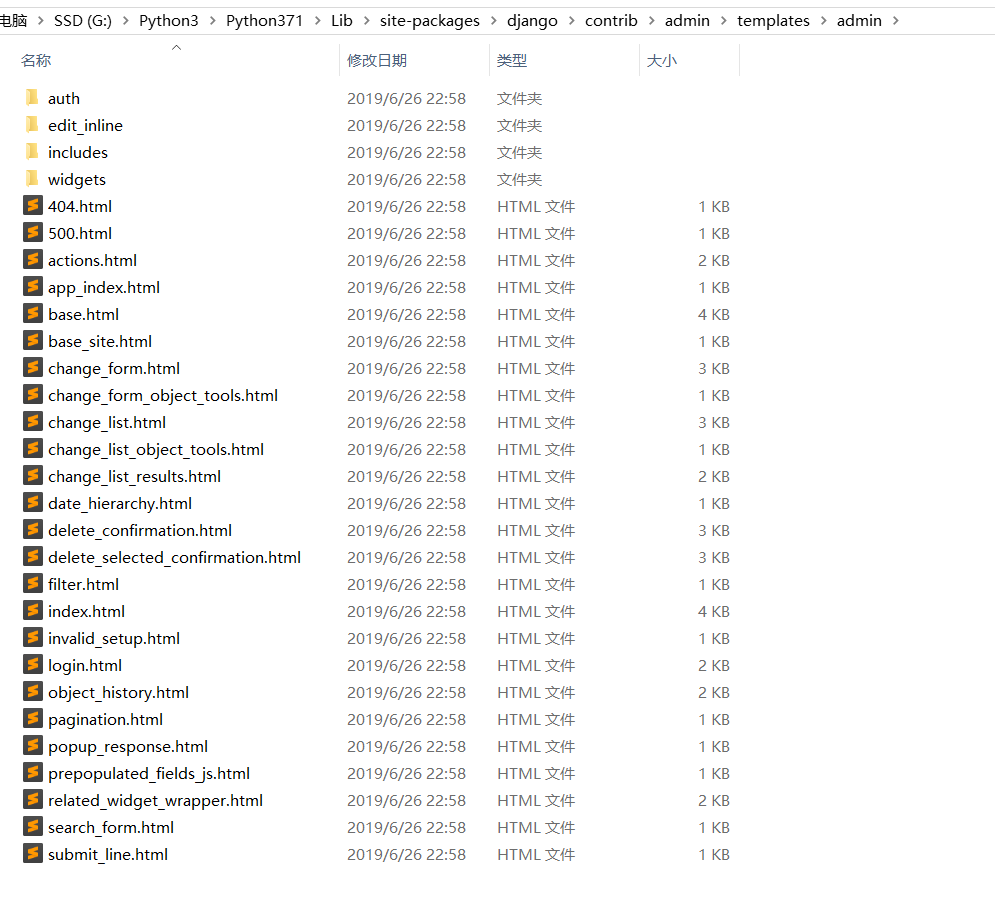Click the icon beside actions.html
The image size is (995, 901).
coord(33,260)
